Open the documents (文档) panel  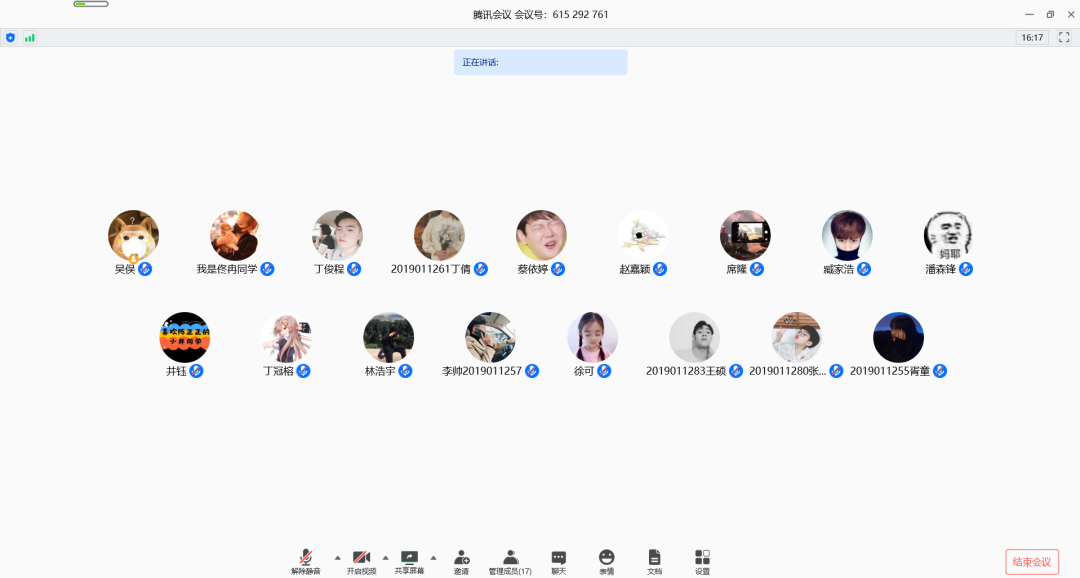coord(654,561)
